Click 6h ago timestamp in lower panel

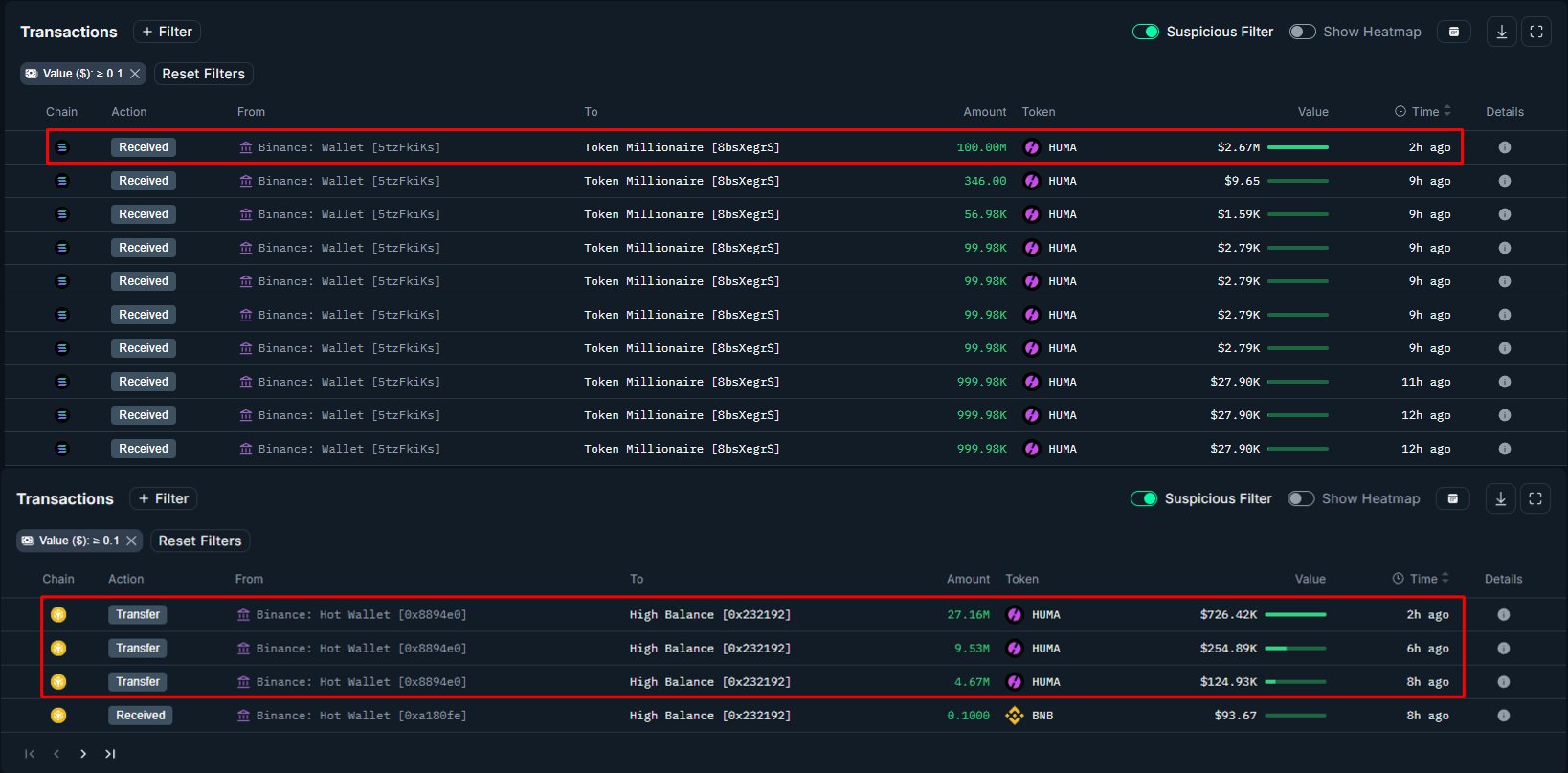(1427, 649)
